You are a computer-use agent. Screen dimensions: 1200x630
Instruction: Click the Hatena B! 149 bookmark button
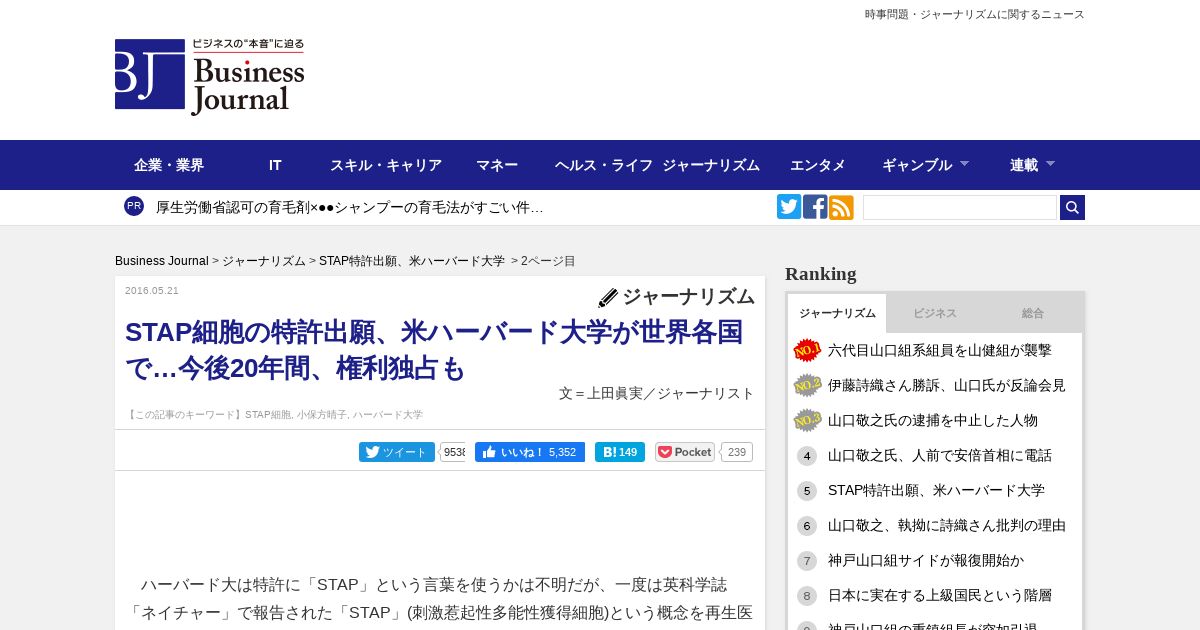click(620, 452)
